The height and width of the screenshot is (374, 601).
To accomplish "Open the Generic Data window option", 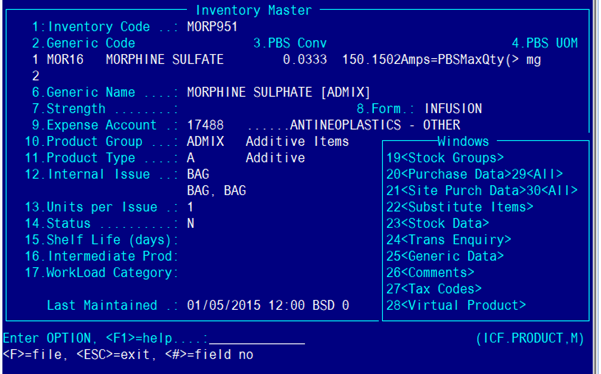I will 445,256.
